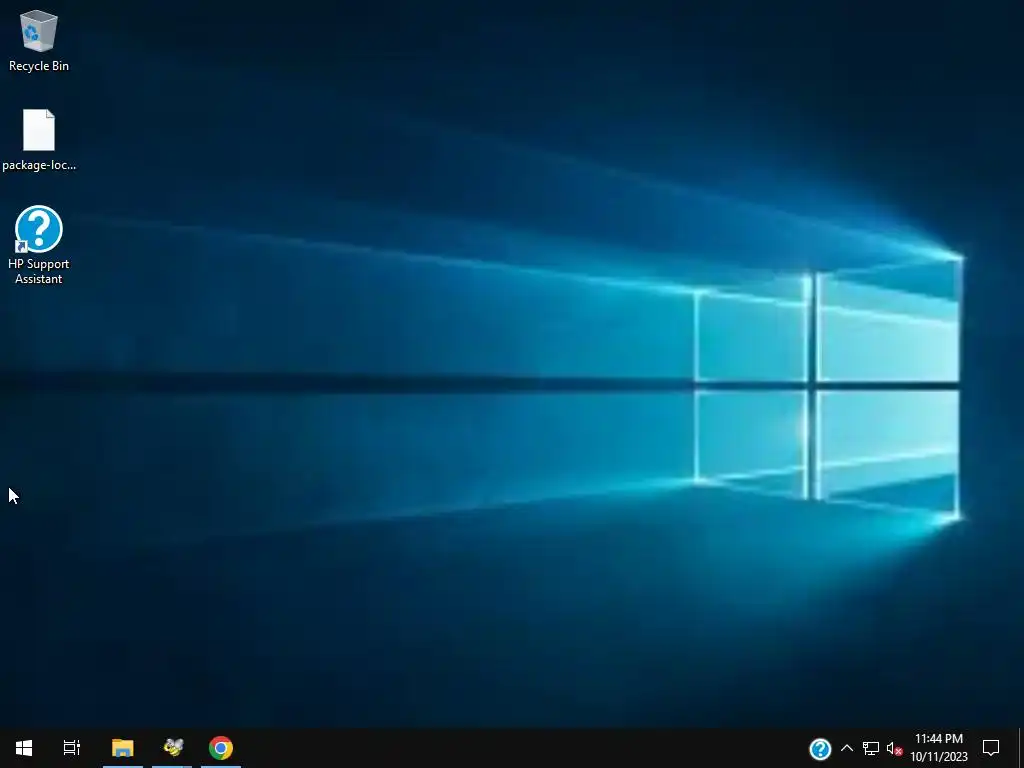Open File Explorer from the taskbar
The image size is (1024, 768).
pyautogui.click(x=123, y=748)
